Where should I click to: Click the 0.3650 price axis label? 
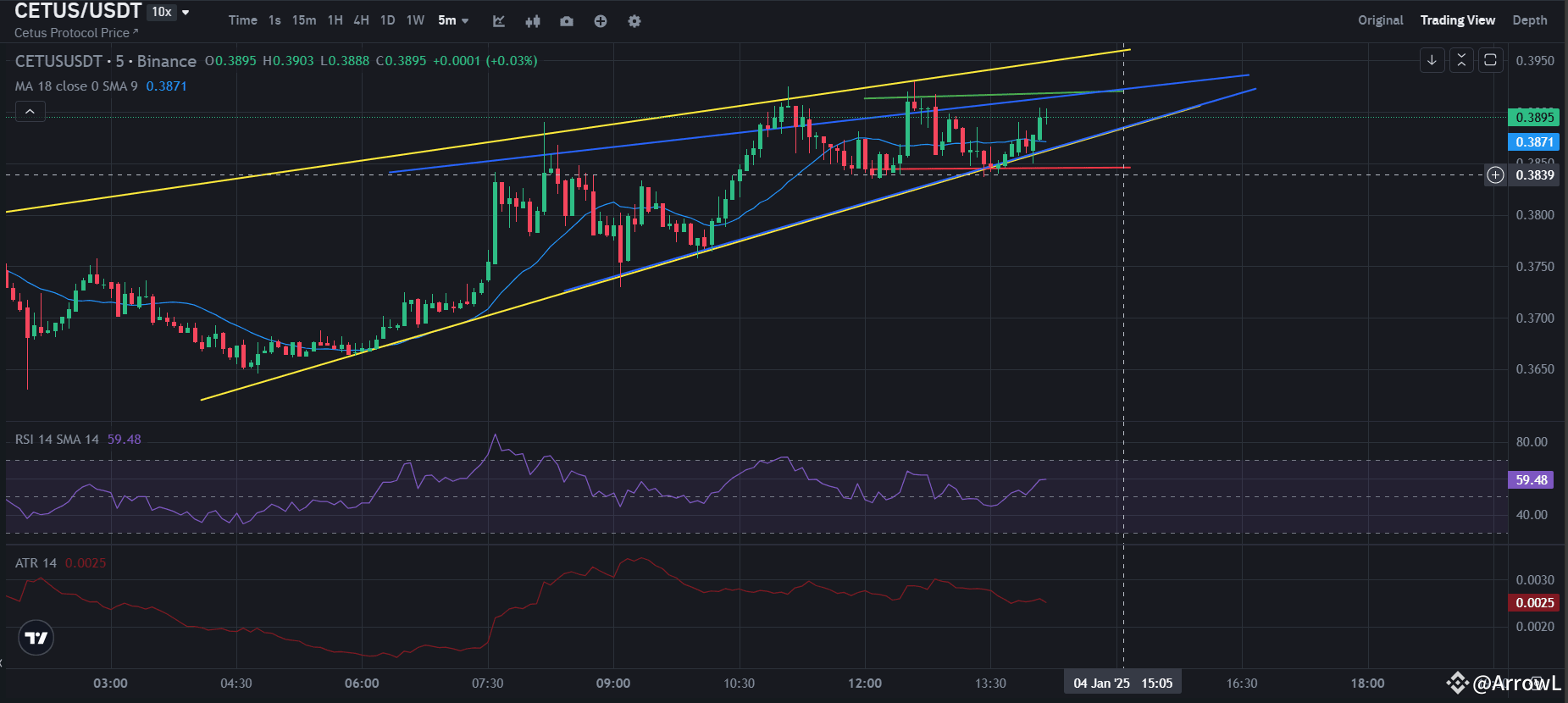[1535, 369]
